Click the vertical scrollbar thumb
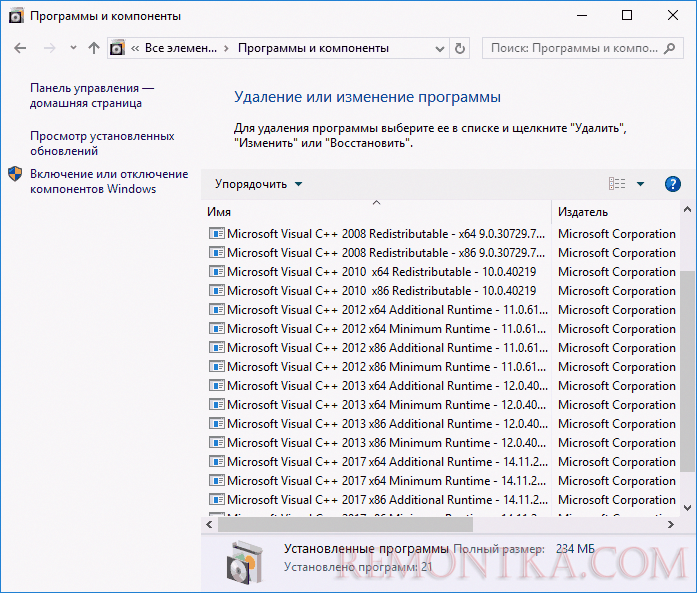This screenshot has height=593, width=697. [x=687, y=370]
